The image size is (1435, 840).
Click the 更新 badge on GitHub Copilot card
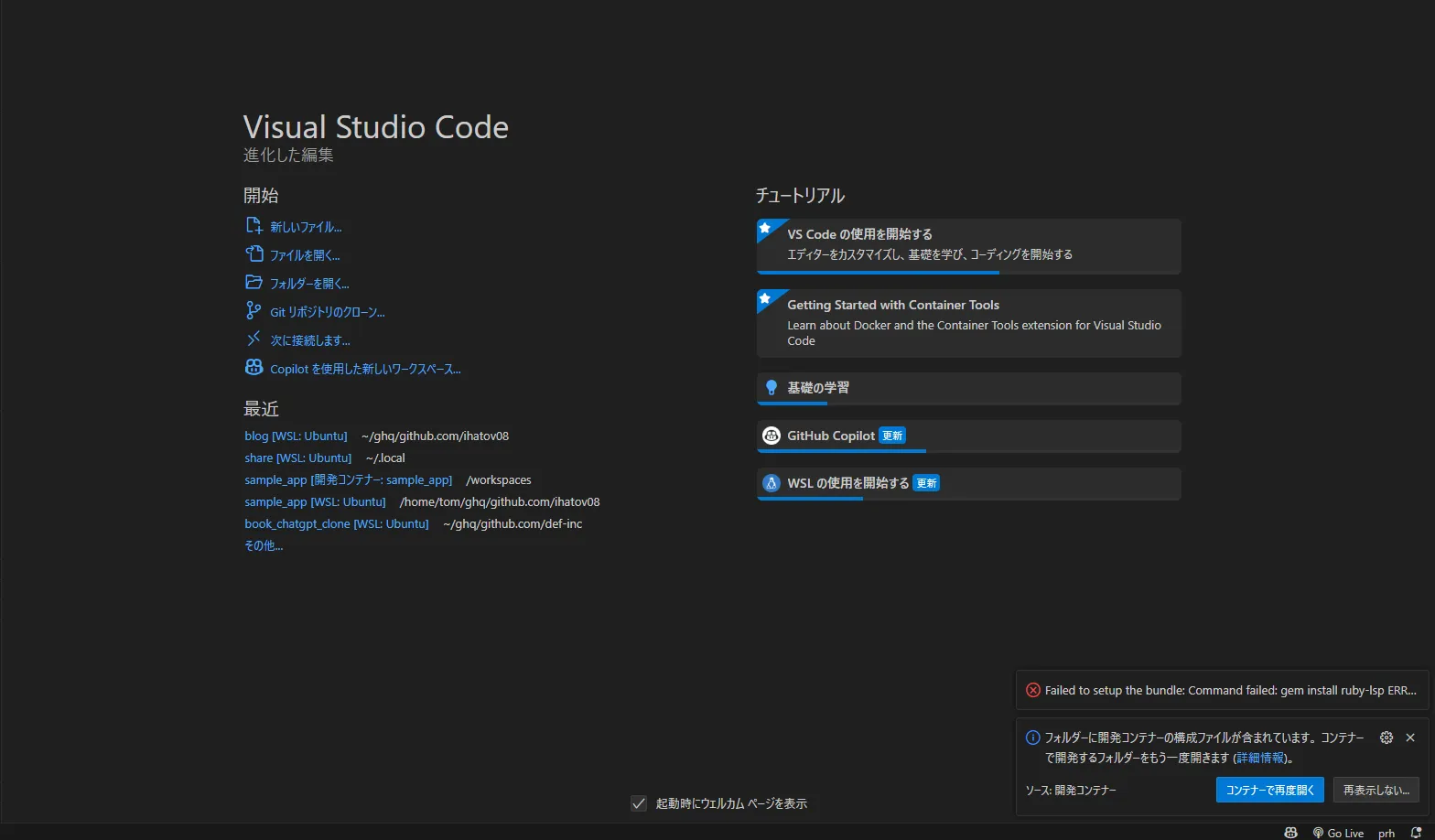[x=892, y=436]
